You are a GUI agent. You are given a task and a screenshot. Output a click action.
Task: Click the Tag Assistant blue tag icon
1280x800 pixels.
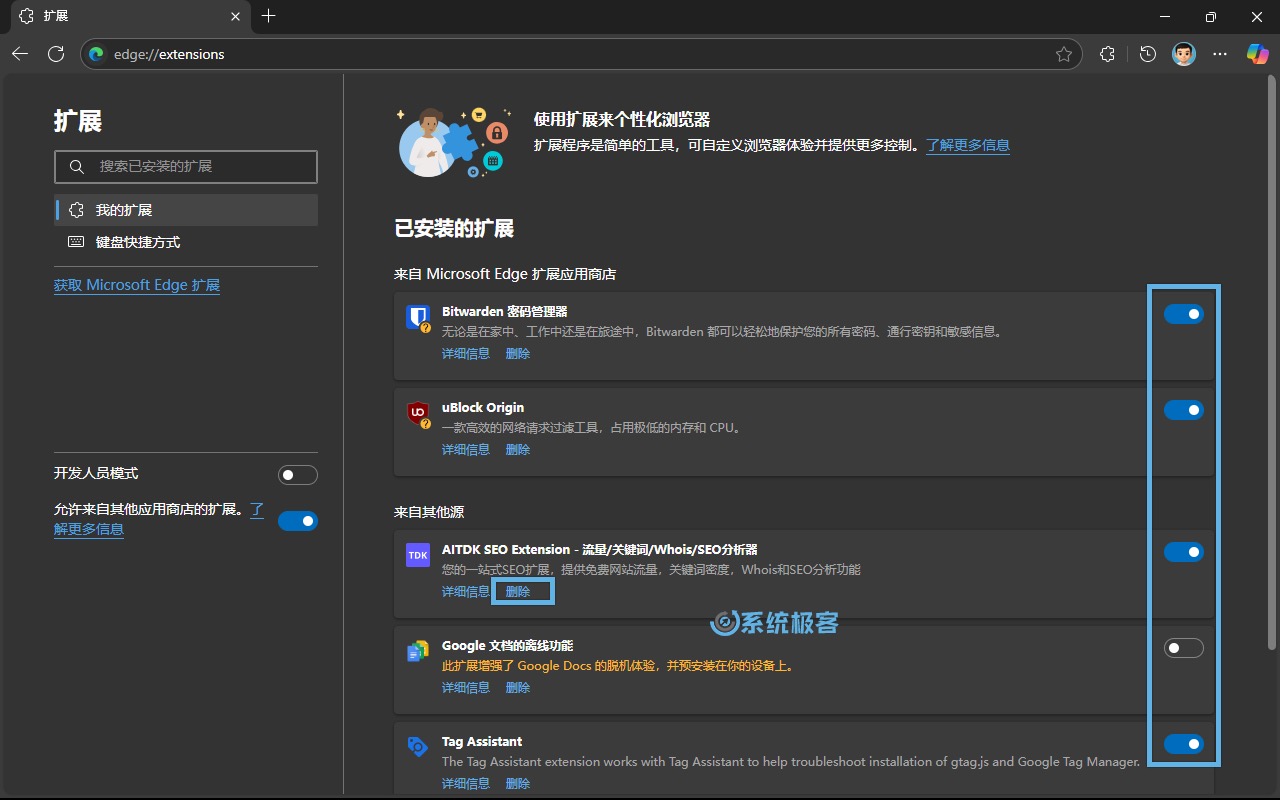pos(418,747)
